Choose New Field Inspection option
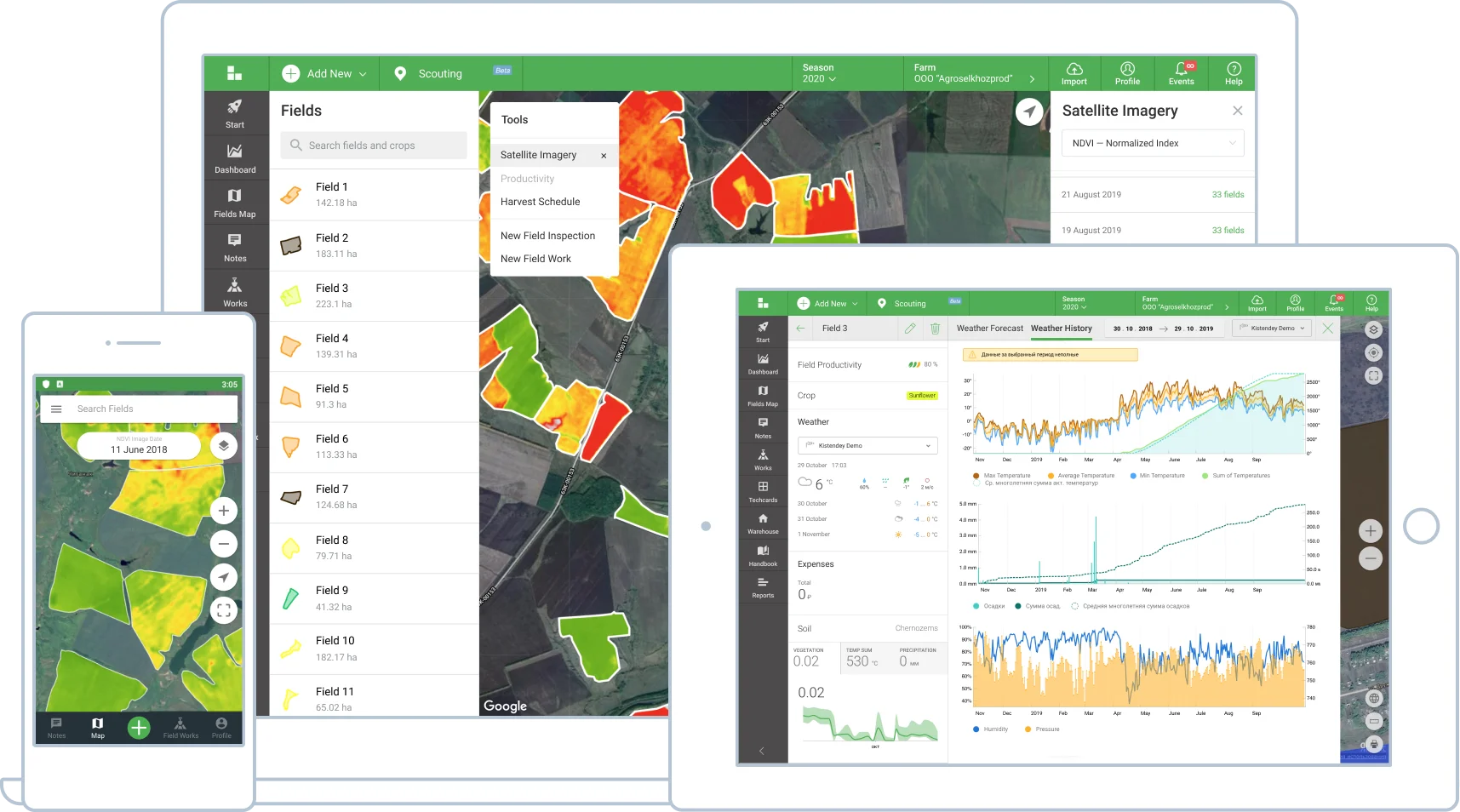The width and height of the screenshot is (1460, 812). point(547,236)
